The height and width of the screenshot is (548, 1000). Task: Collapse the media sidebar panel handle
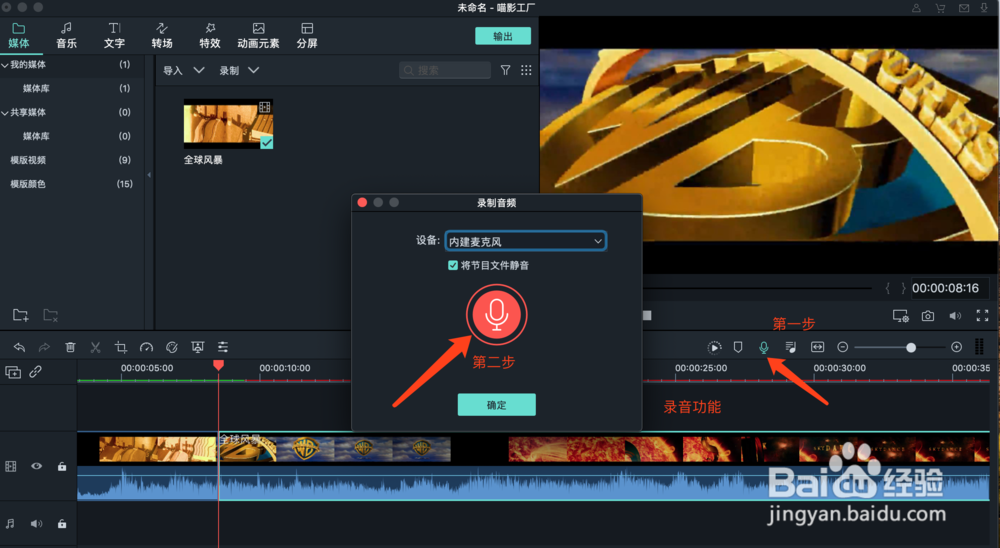pos(149,175)
